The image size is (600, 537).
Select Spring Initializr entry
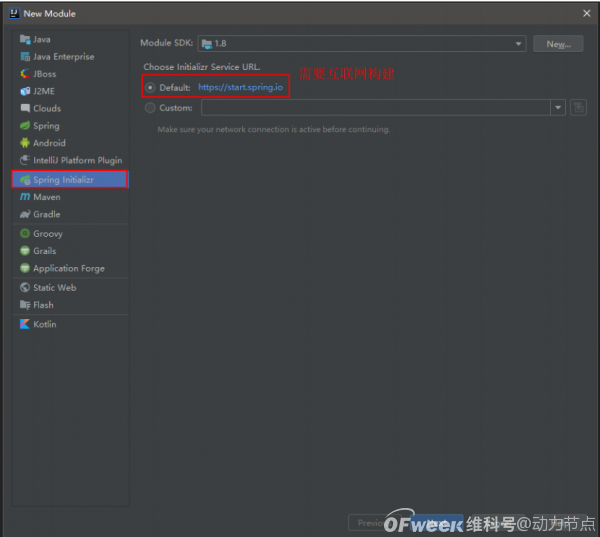pos(71,180)
